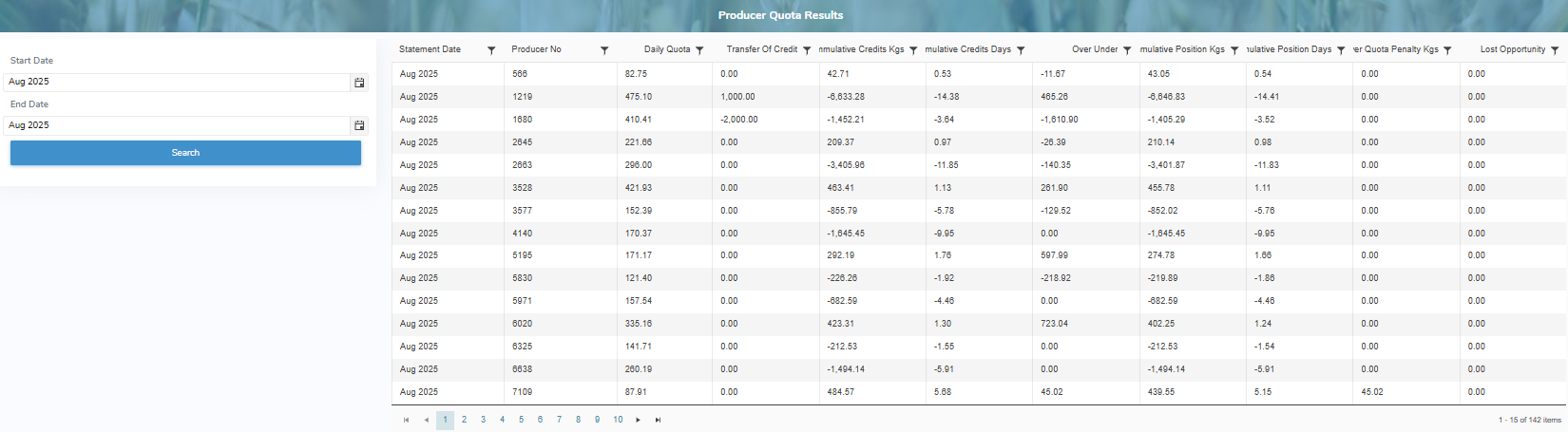Click cumulative position value -6,646.83

[x=1166, y=97]
